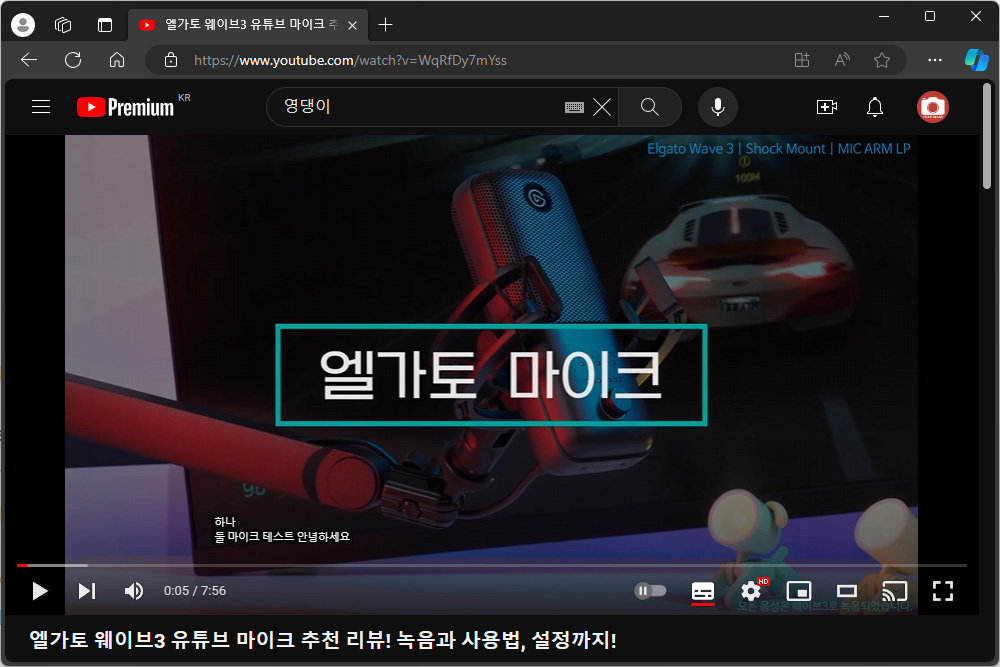The width and height of the screenshot is (1000, 667).
Task: Open browser Settings and more menu
Action: (935, 60)
